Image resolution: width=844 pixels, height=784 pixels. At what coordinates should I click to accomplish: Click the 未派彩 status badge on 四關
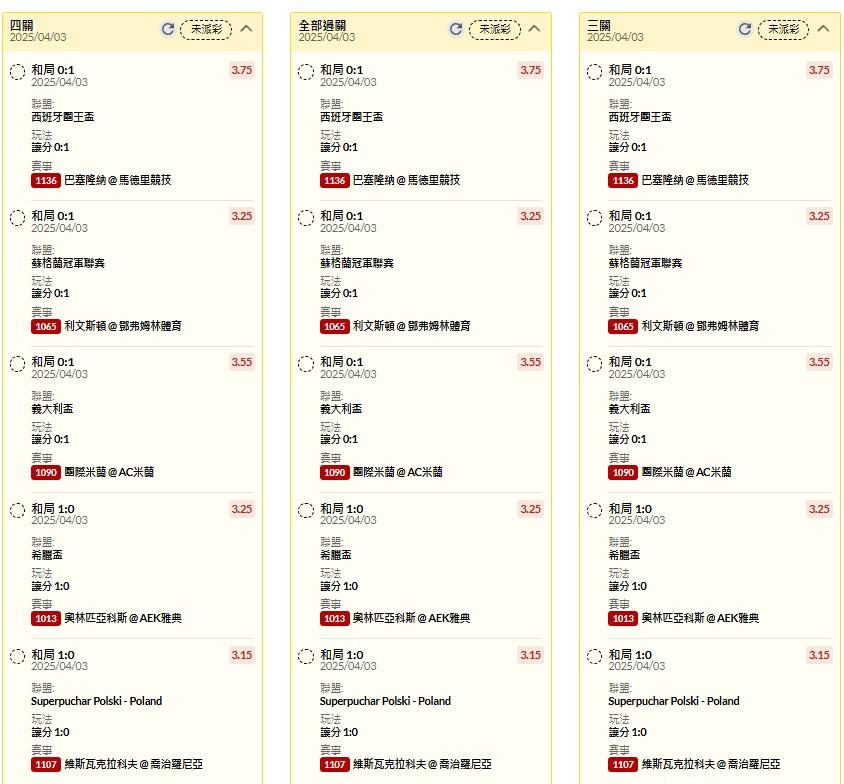[206, 29]
